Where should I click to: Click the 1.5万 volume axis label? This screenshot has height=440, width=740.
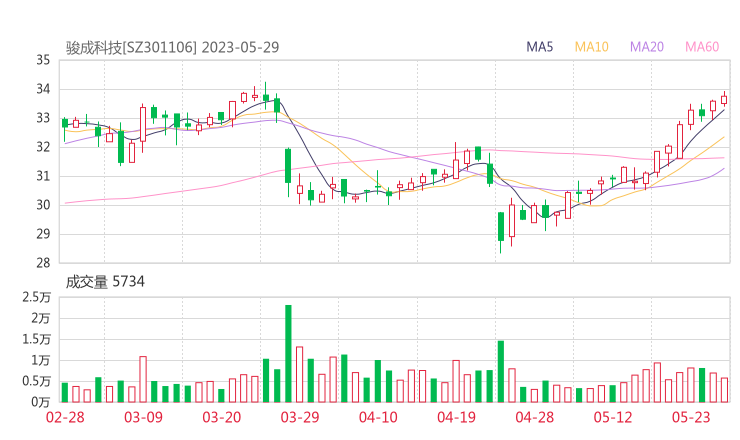(36, 339)
